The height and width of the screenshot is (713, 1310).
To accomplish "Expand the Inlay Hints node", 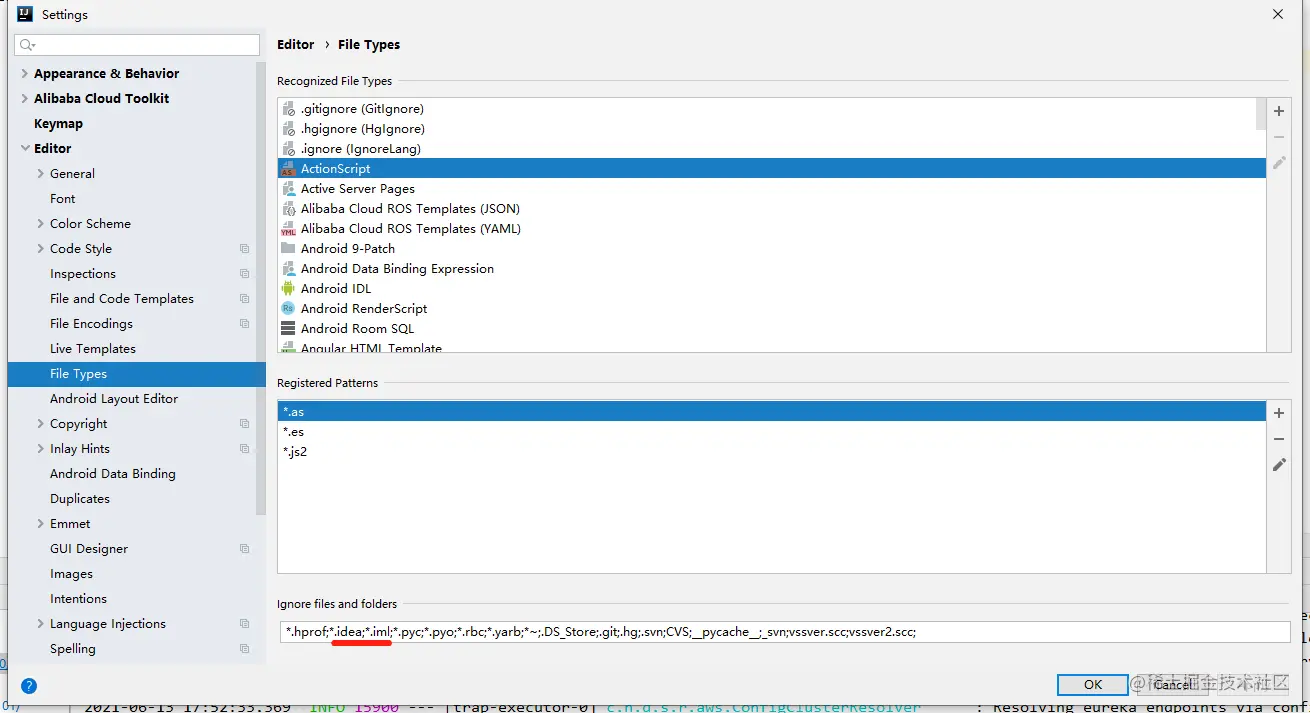I will click(x=40, y=449).
